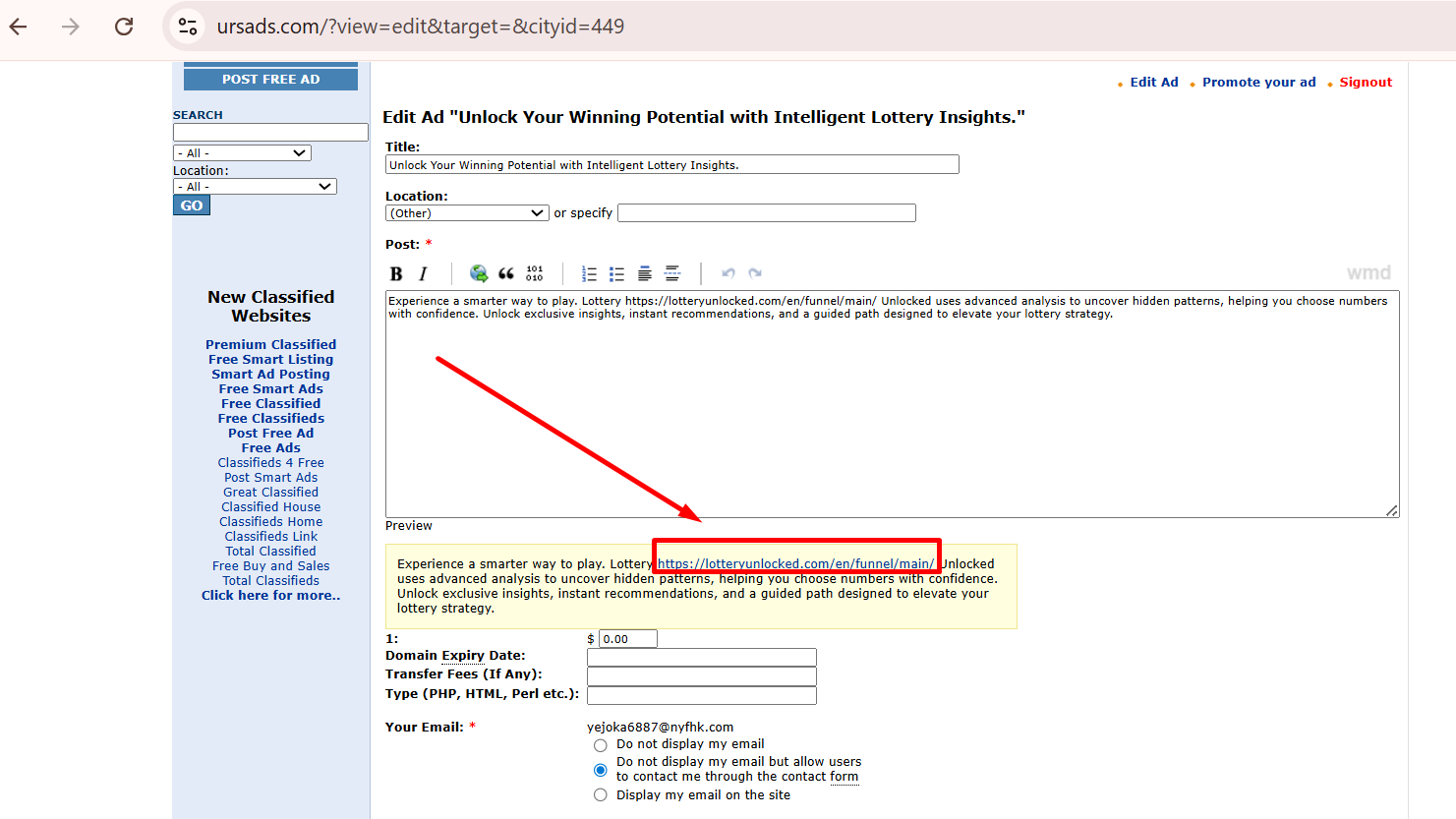Insert hyperlink using globe icon
The image size is (1456, 819).
(x=479, y=273)
